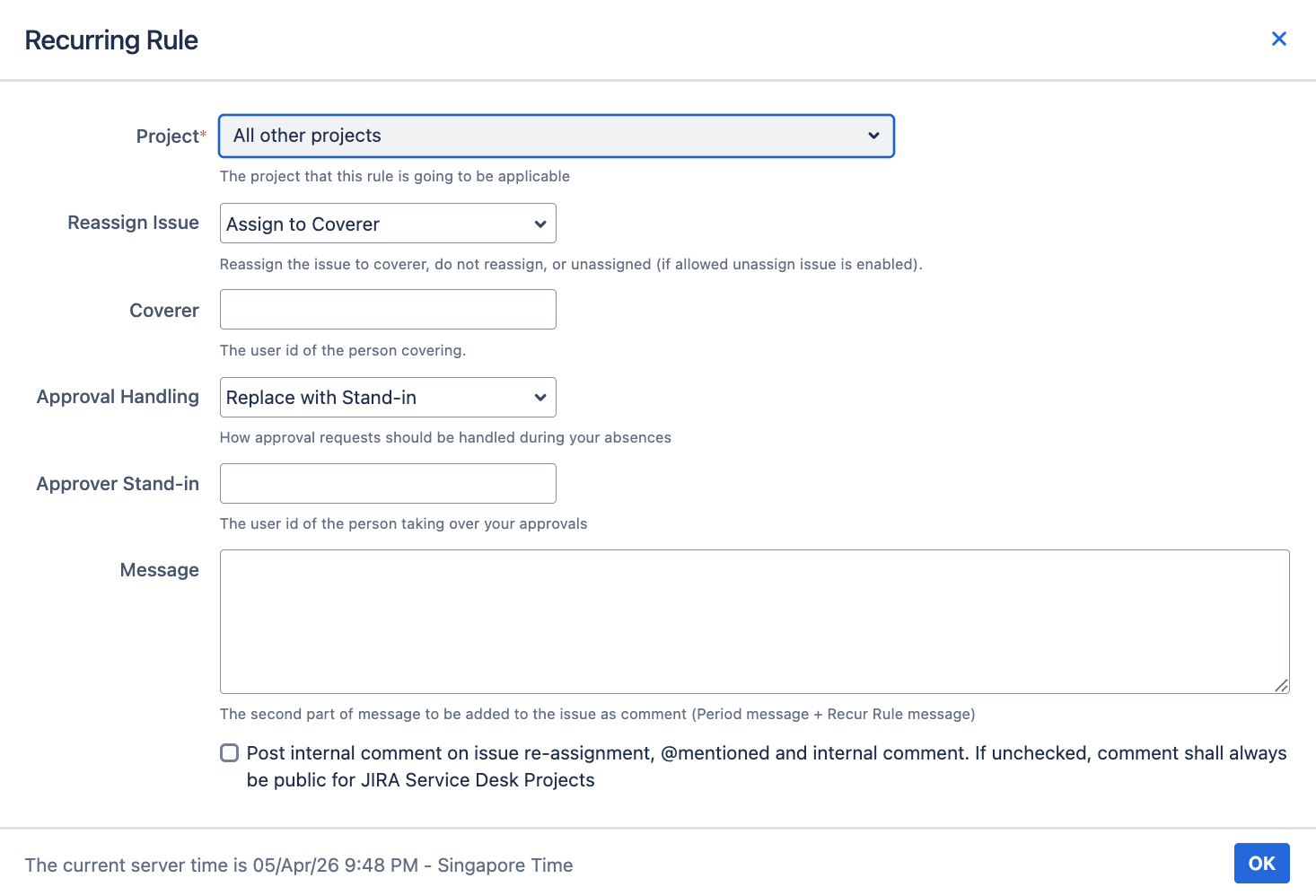Click inside the Coverer user id field
The image size is (1316, 896).
coord(387,309)
